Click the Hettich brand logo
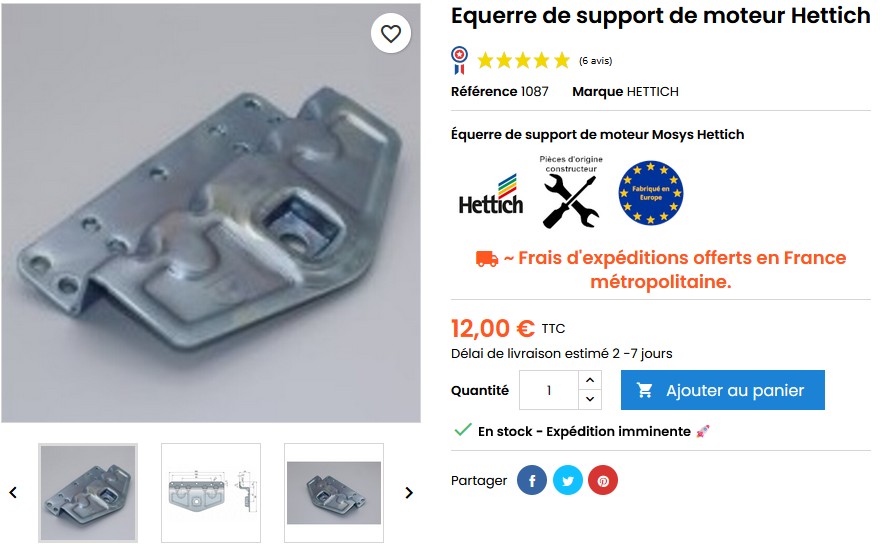This screenshot has width=882, height=544. [491, 195]
